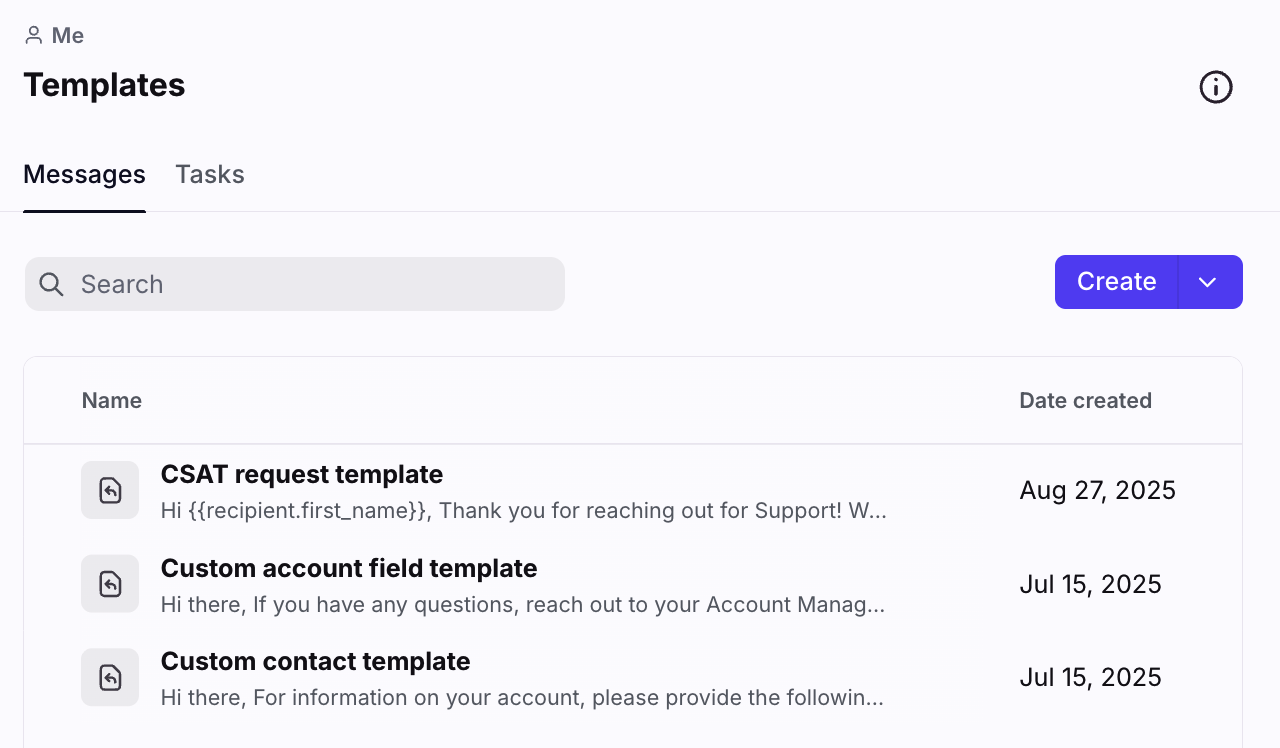Sort by the Name column header

112,401
